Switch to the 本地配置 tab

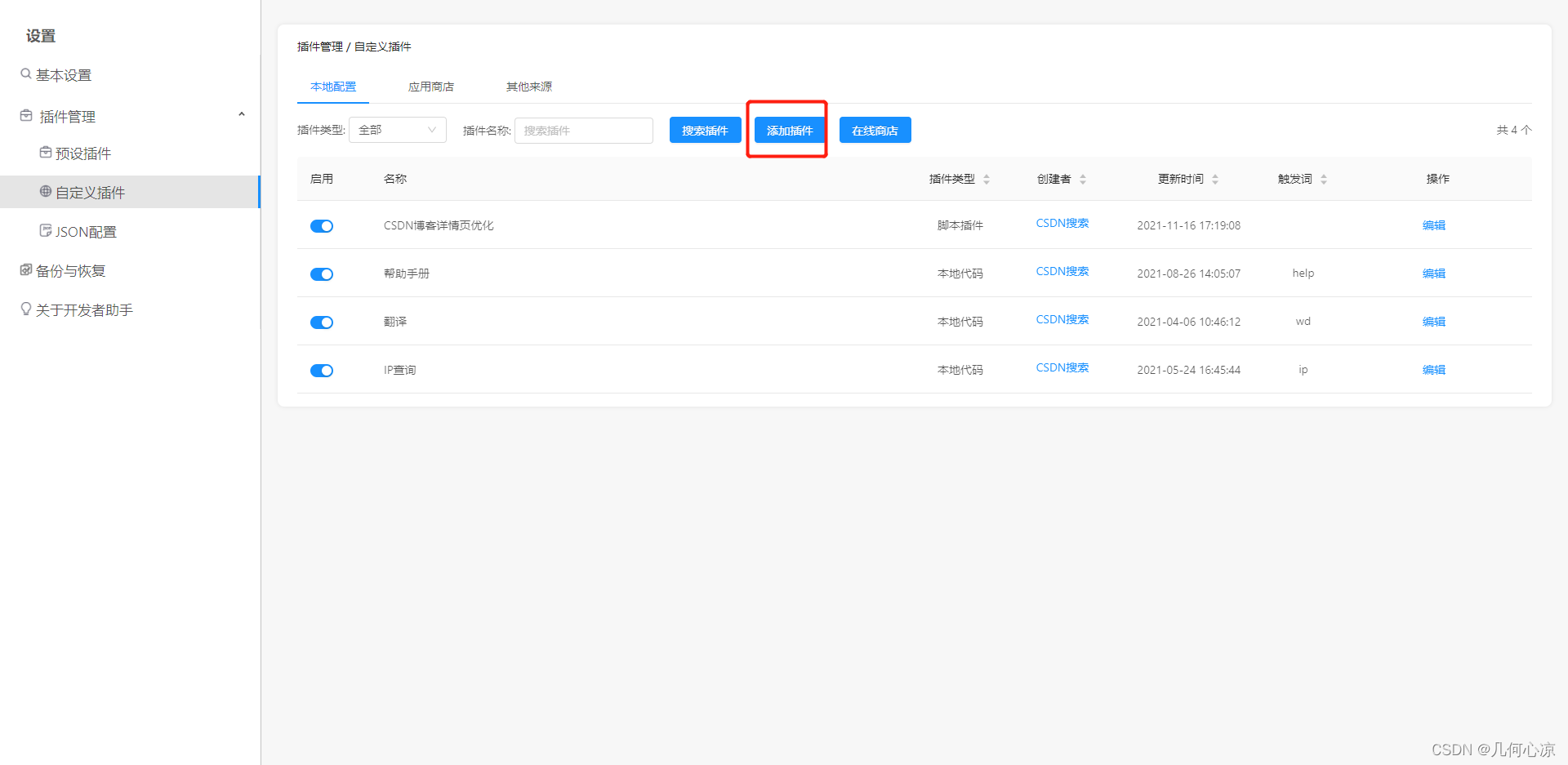point(333,87)
